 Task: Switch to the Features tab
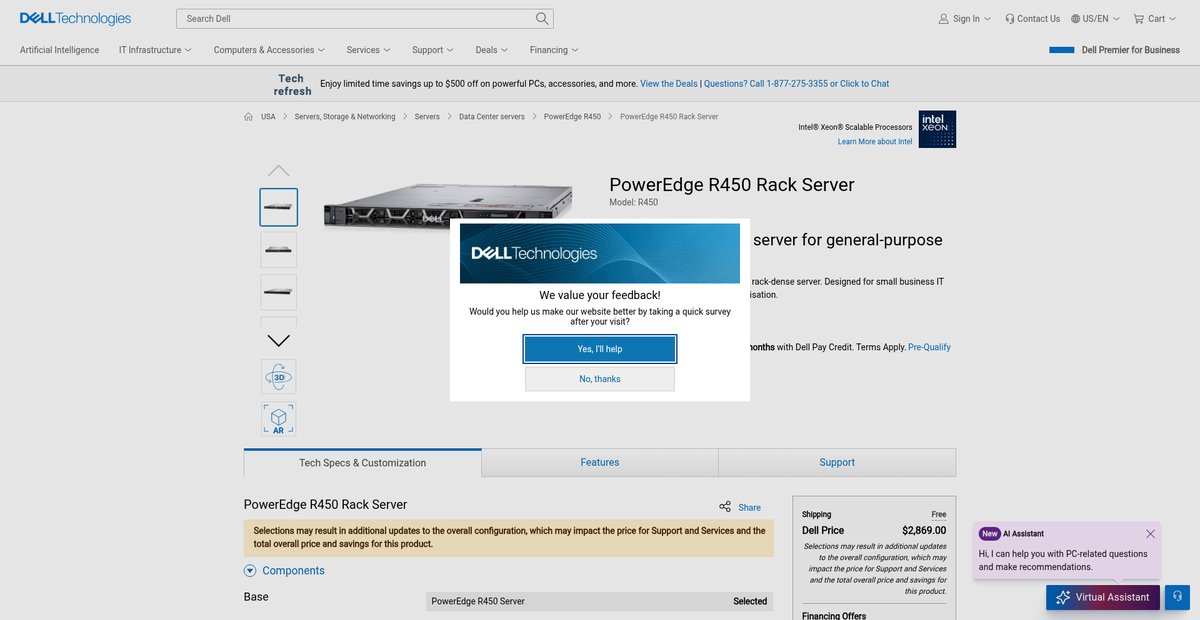(x=600, y=463)
